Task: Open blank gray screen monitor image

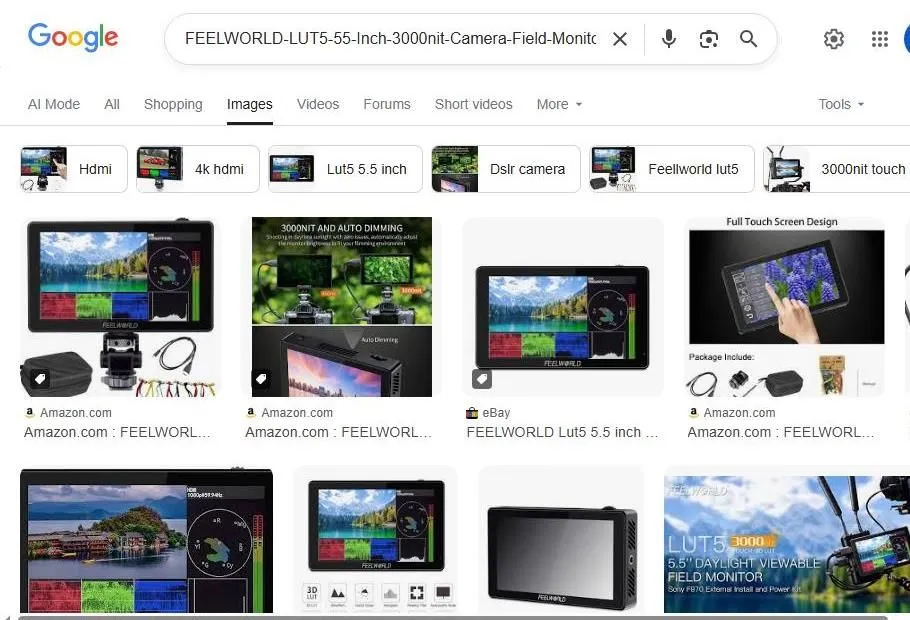Action: coord(561,540)
